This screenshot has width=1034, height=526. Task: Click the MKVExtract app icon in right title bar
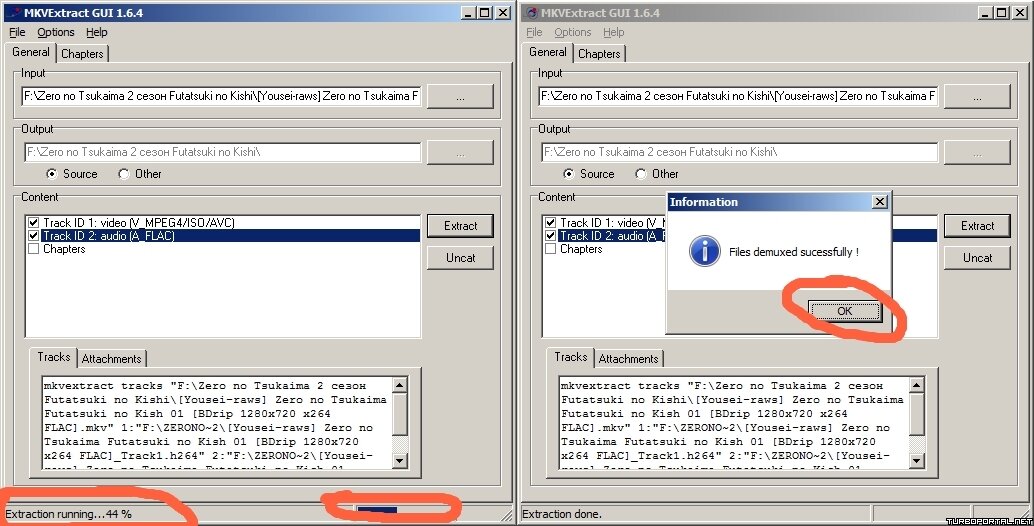532,13
